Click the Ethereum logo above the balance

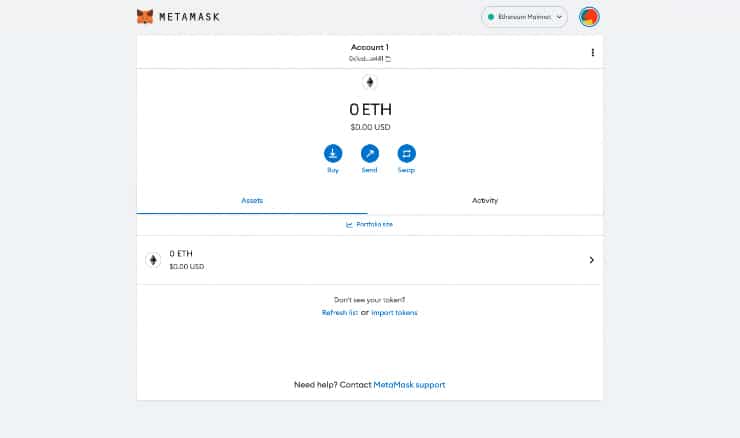click(x=370, y=82)
